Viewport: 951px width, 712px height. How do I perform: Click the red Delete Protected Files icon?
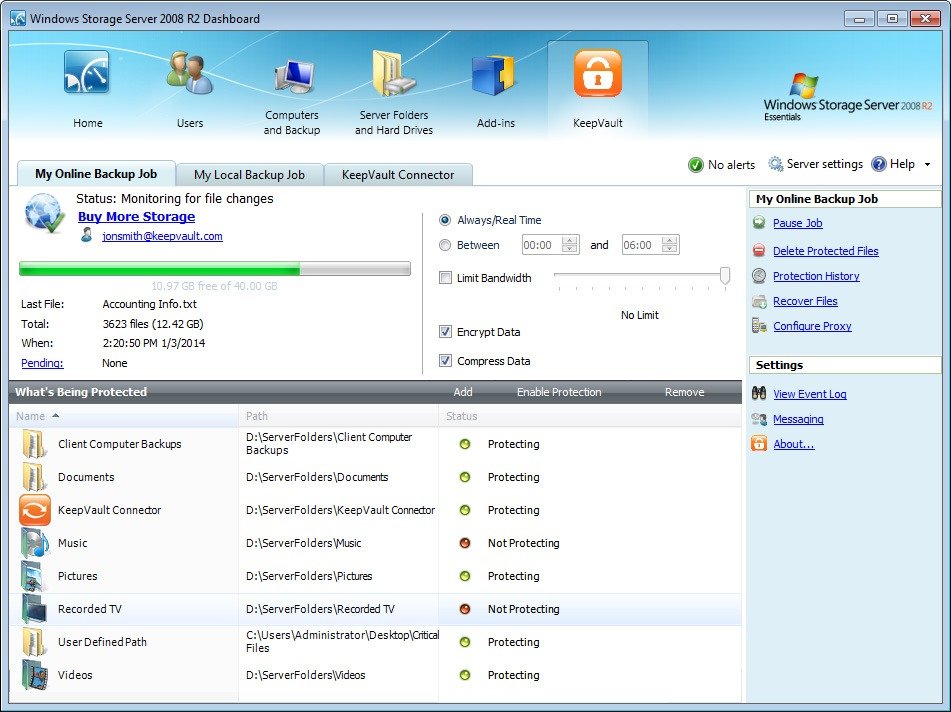coord(759,250)
